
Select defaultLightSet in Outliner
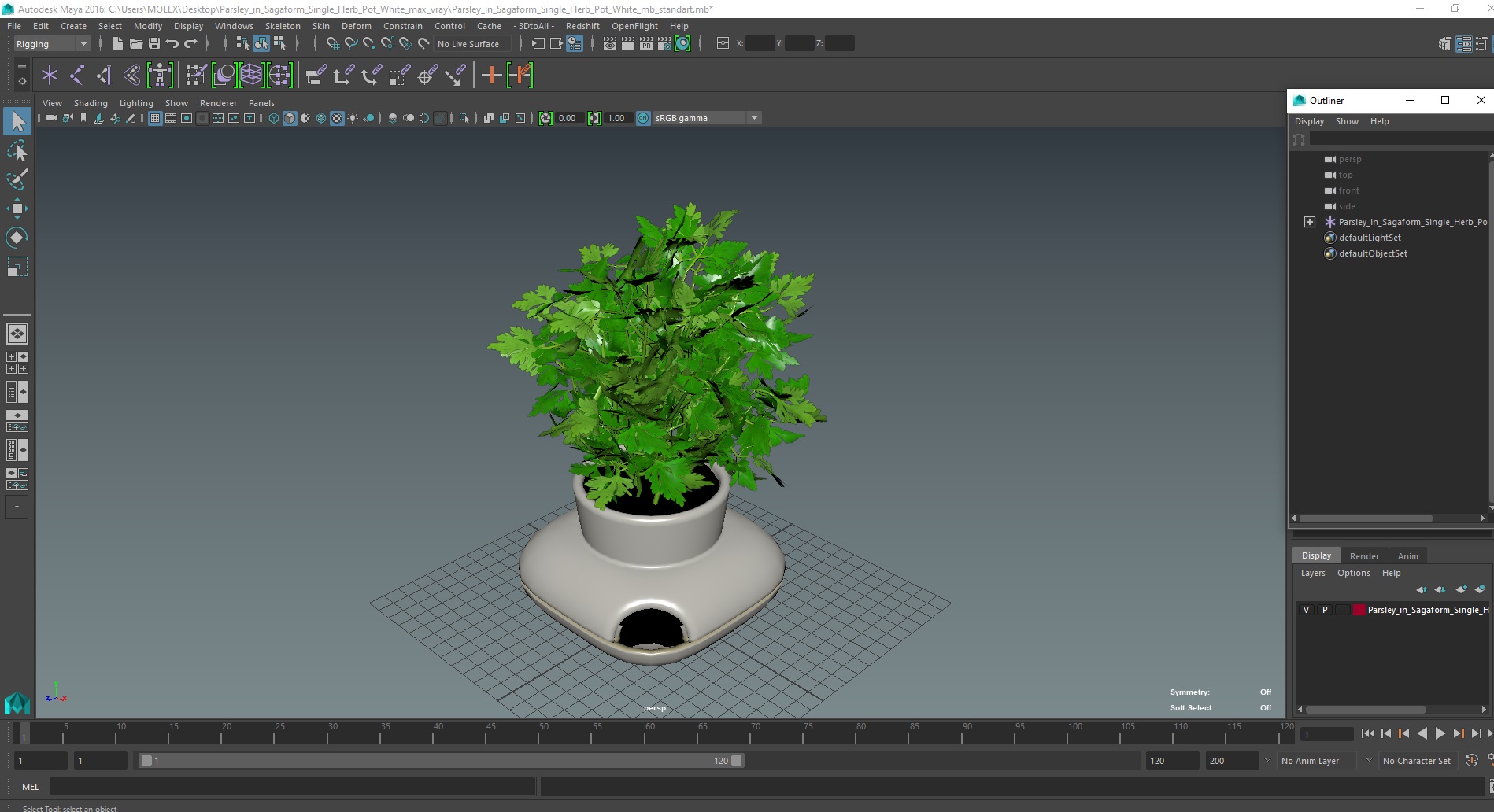pyautogui.click(x=1370, y=238)
